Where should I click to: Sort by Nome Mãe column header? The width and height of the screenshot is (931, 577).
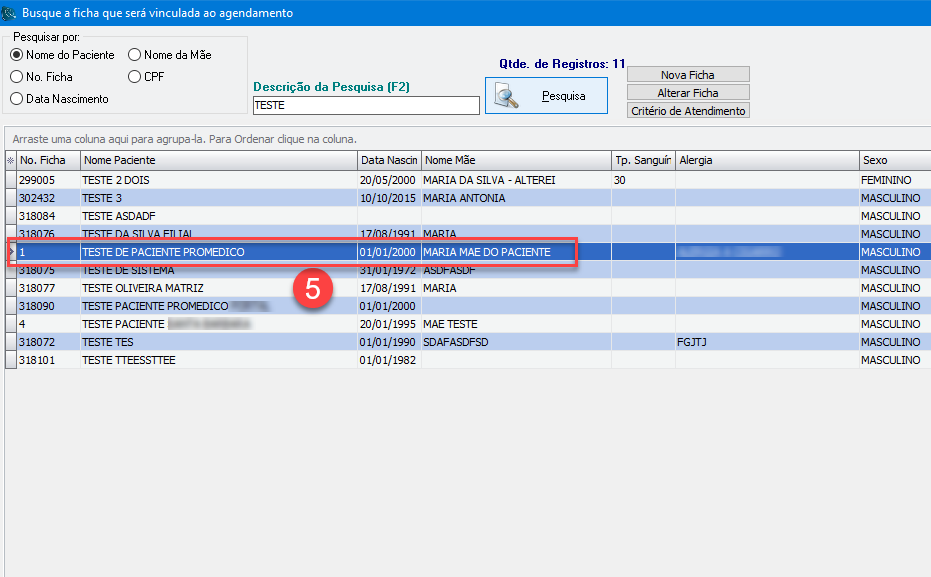pos(515,160)
